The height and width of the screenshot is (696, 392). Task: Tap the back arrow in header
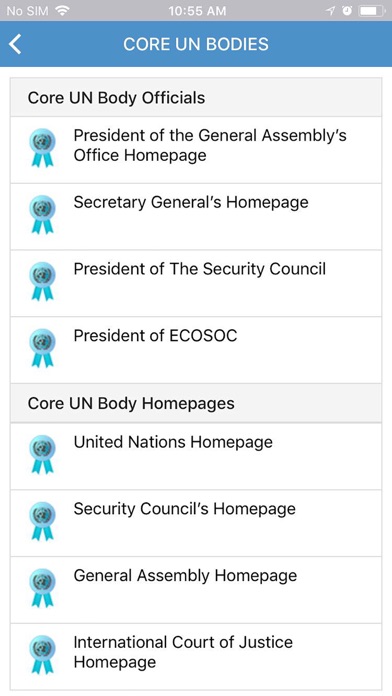click(15, 44)
